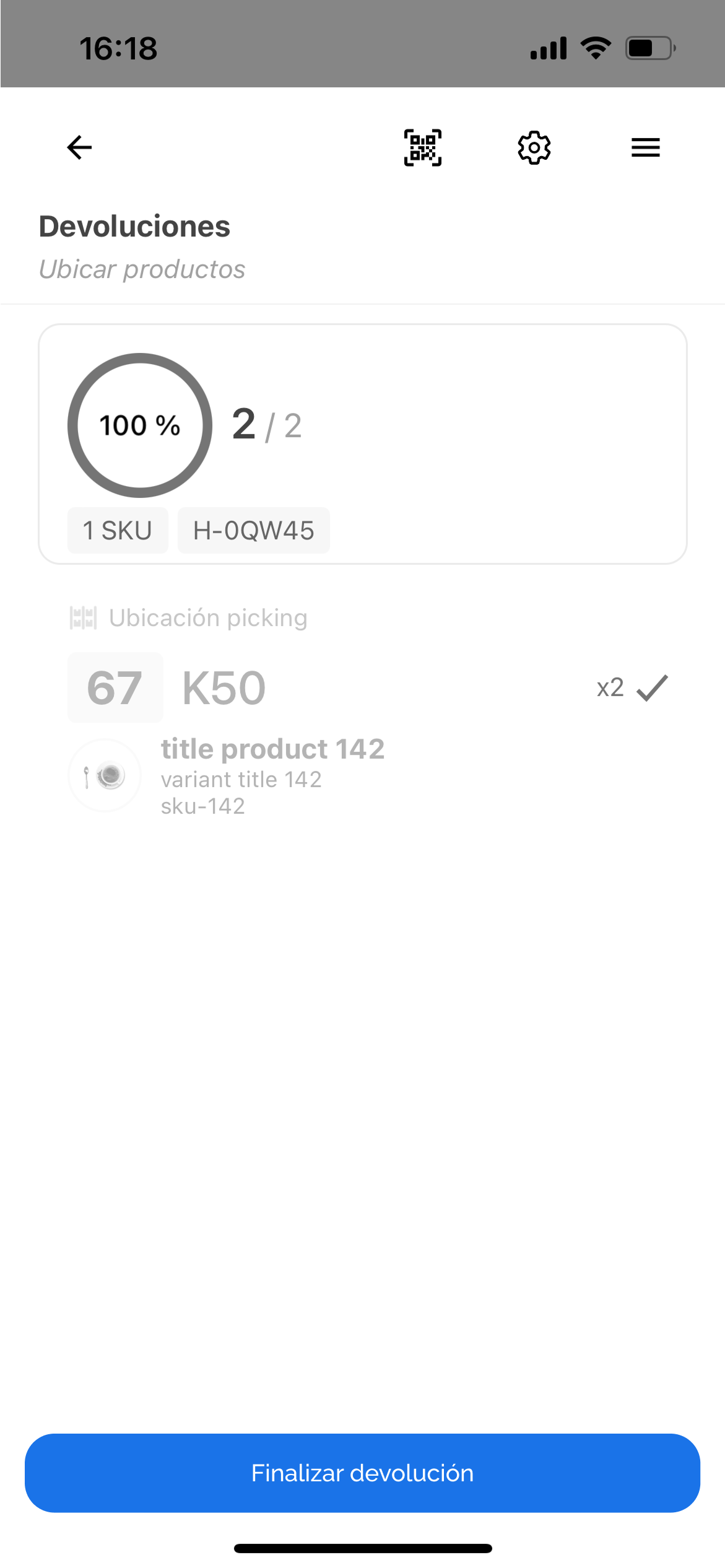
Task: Tap the shelf icon beside Ubicación picking
Action: point(83,618)
